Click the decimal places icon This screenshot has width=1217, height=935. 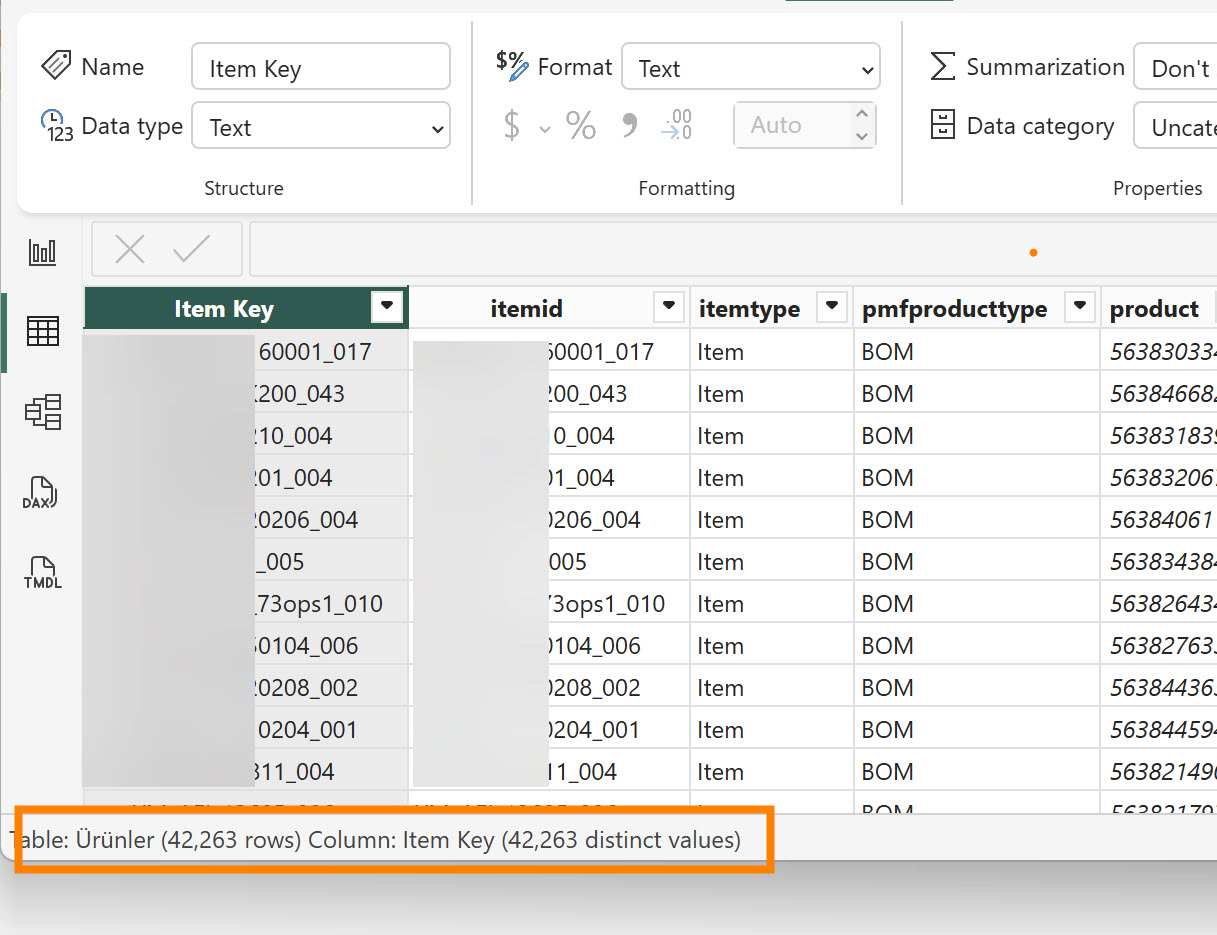coord(677,126)
